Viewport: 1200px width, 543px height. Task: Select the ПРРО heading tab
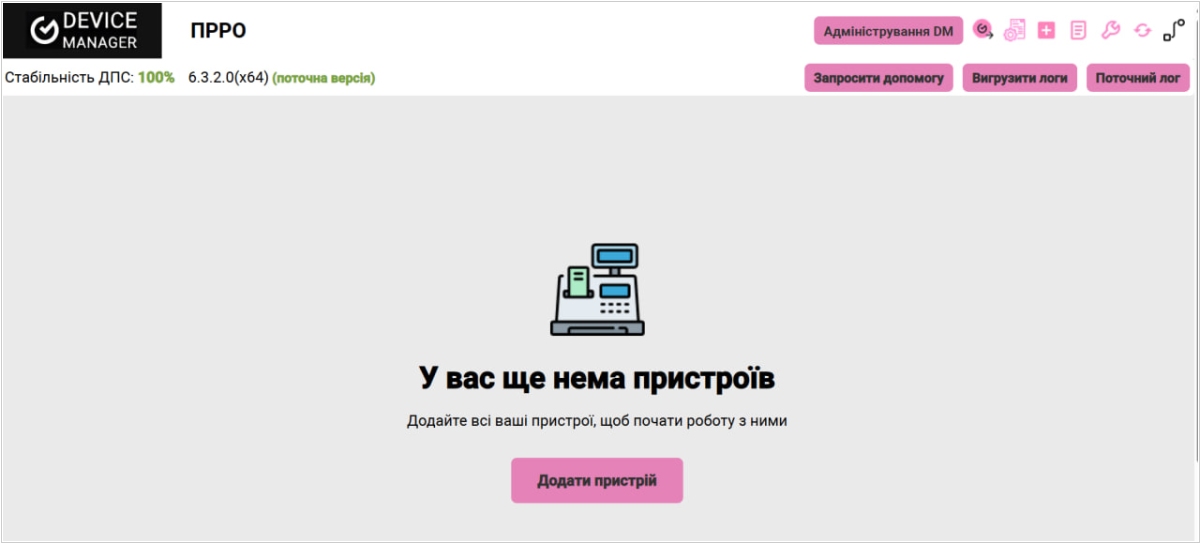[218, 31]
